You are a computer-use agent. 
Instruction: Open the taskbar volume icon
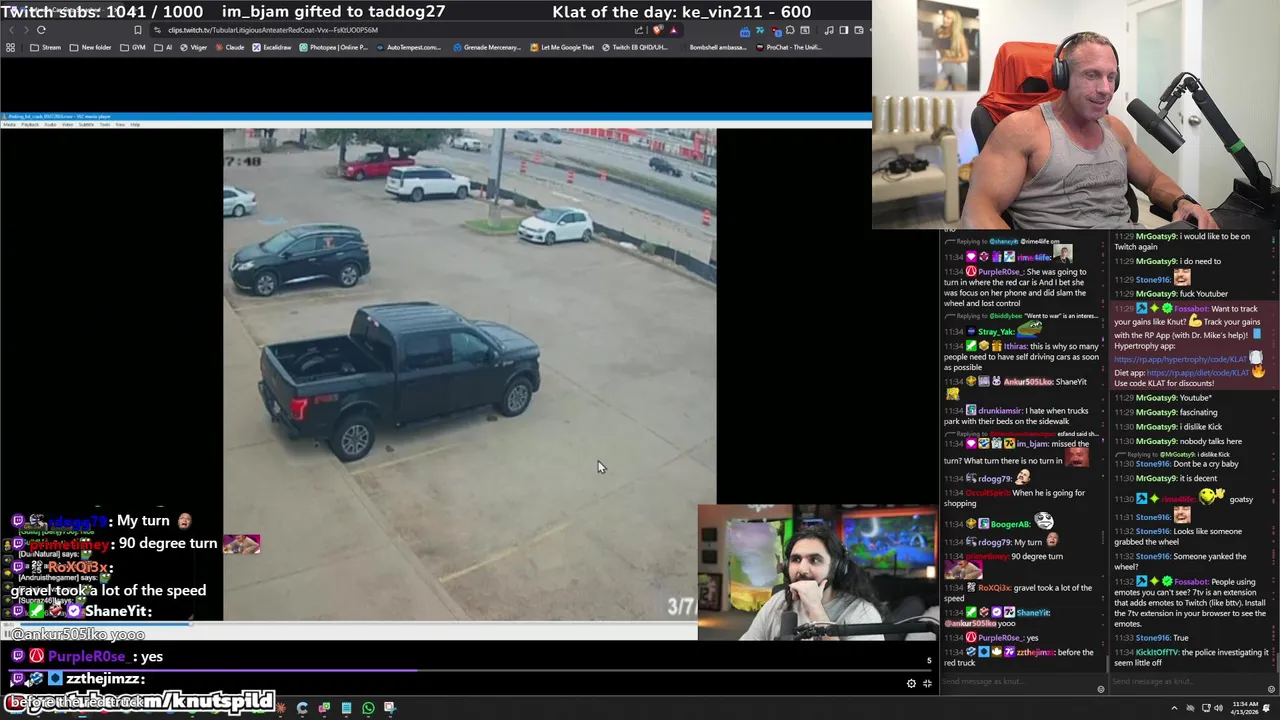[1219, 708]
